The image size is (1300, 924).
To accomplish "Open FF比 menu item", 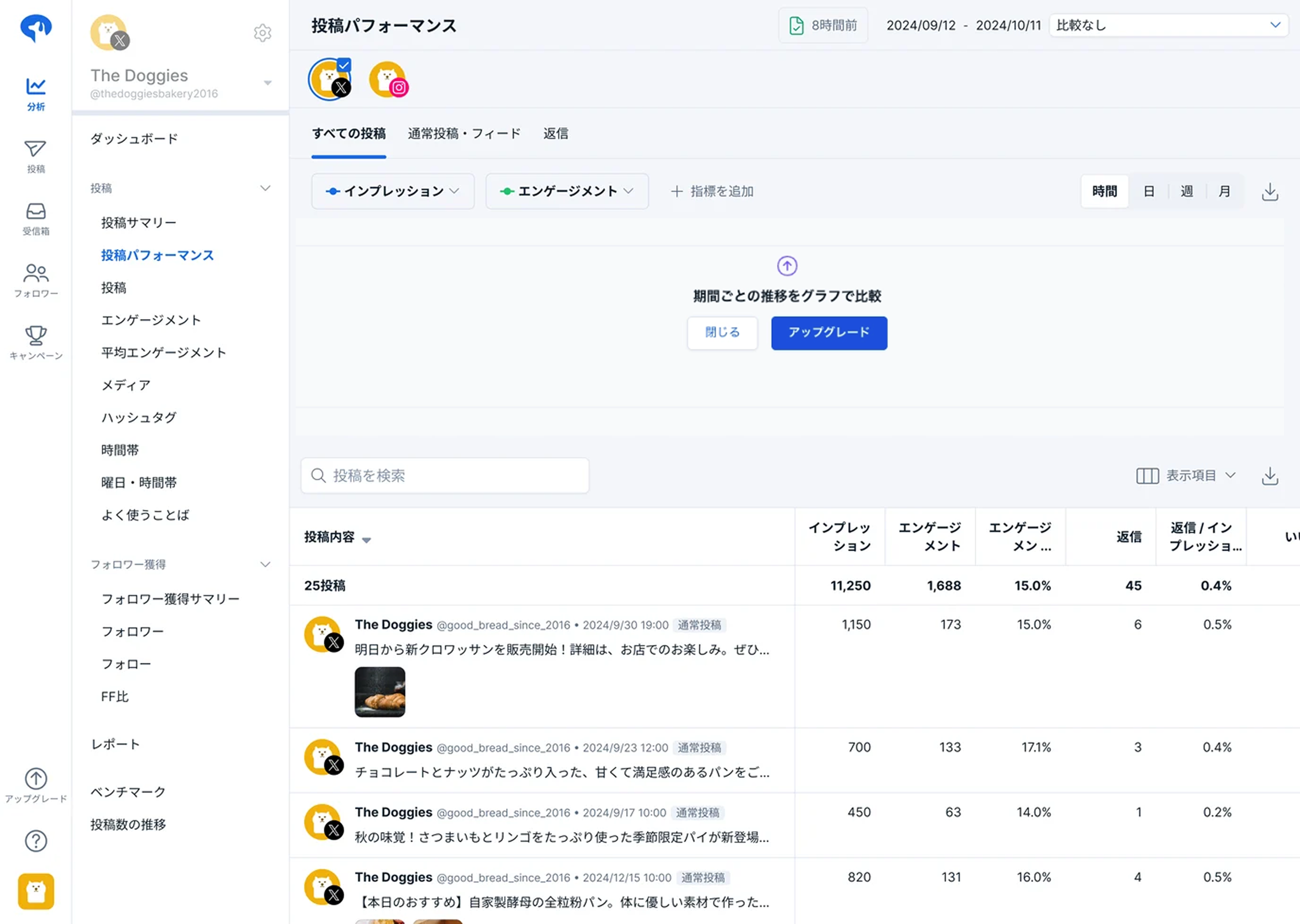I will pos(114,696).
